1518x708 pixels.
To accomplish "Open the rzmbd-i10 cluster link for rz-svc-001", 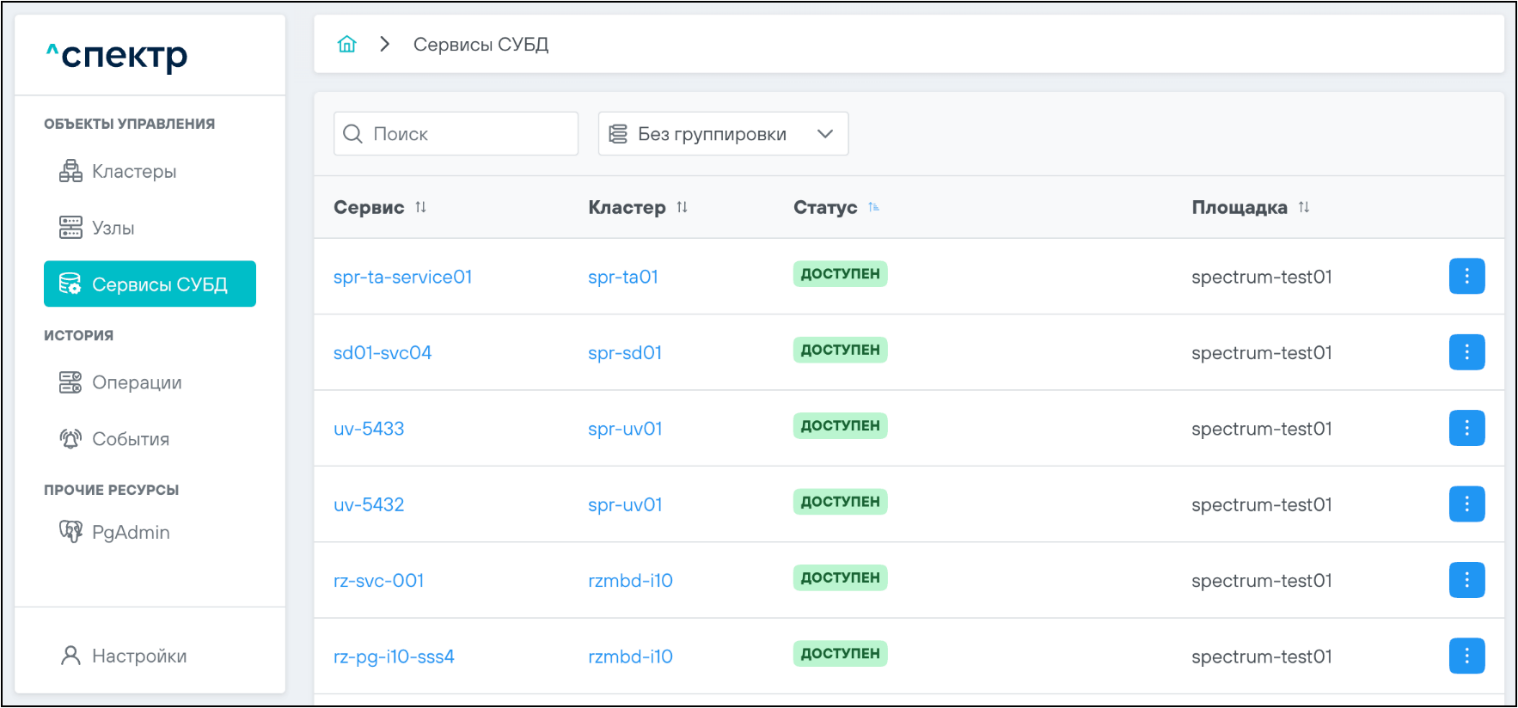I will [x=630, y=581].
